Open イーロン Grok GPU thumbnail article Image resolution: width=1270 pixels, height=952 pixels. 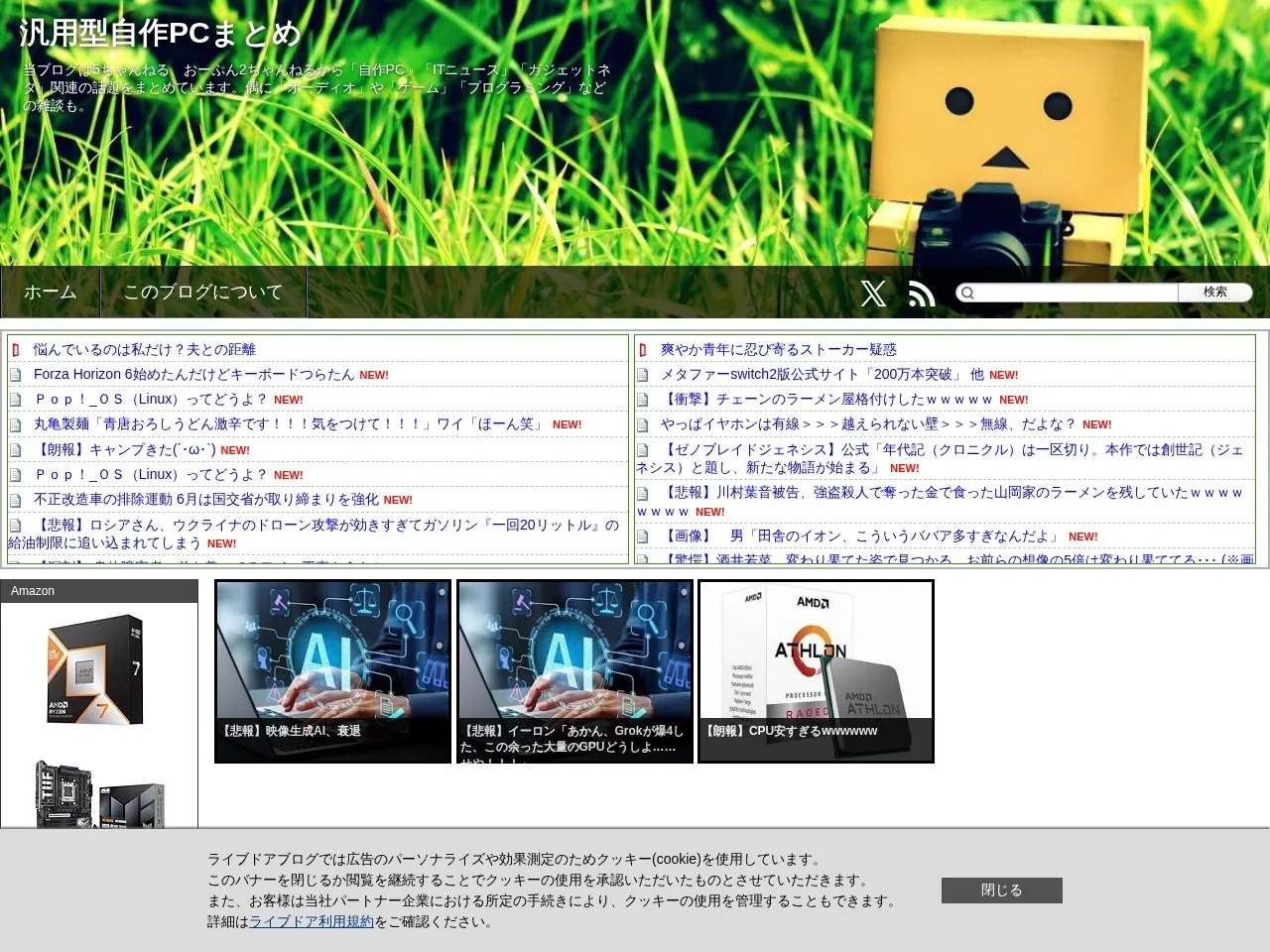pos(574,671)
